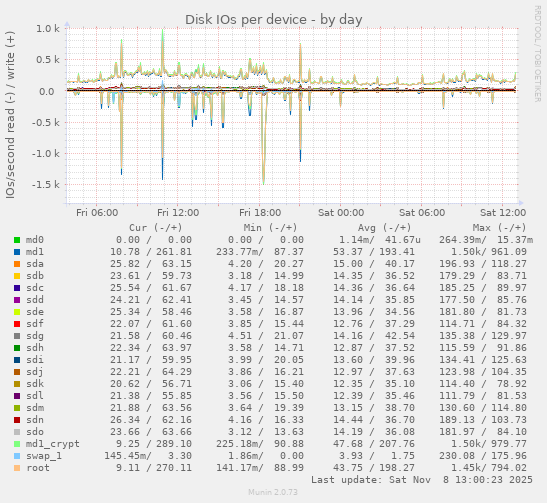Click the sdd purple legend swatch
The image size is (547, 503).
(x=17, y=300)
